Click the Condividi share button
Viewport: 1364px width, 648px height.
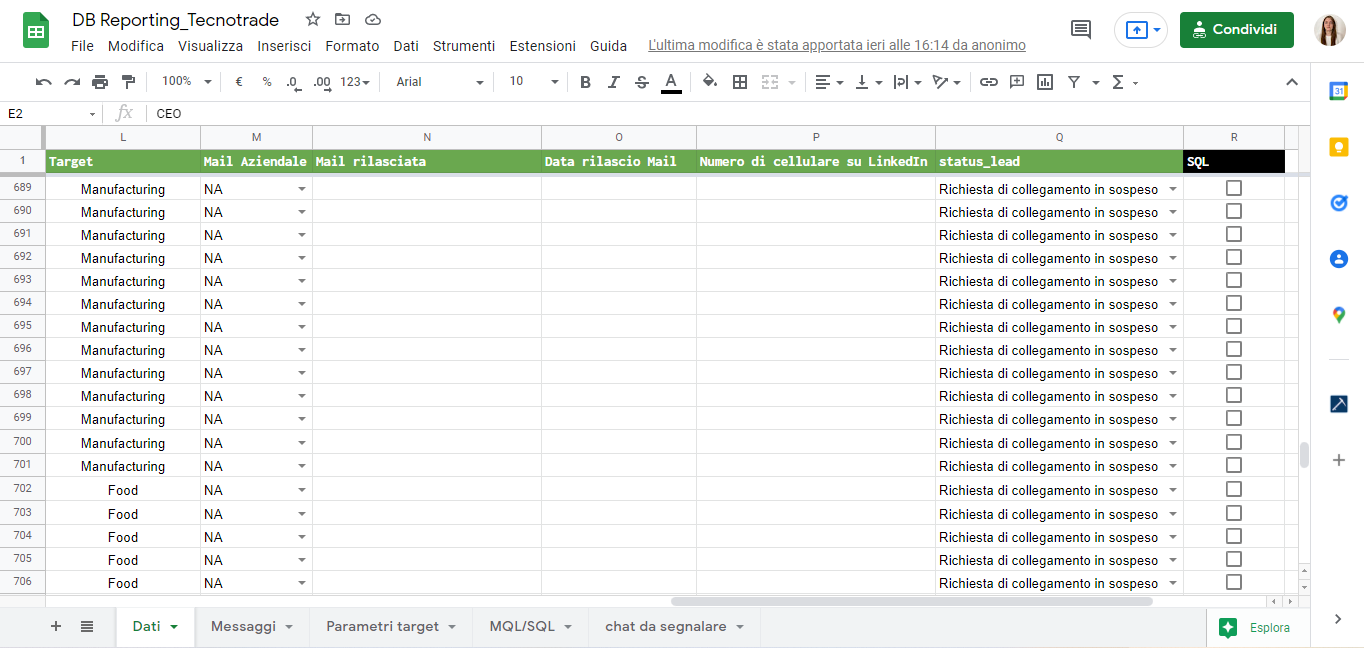pos(1236,30)
